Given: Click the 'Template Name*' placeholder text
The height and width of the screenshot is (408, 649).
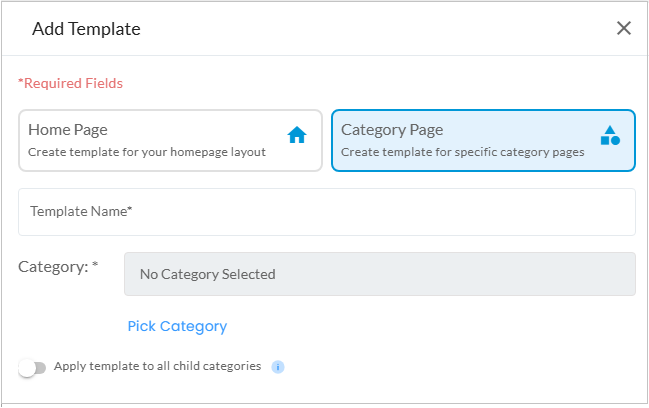Looking at the screenshot, I should [x=81, y=212].
